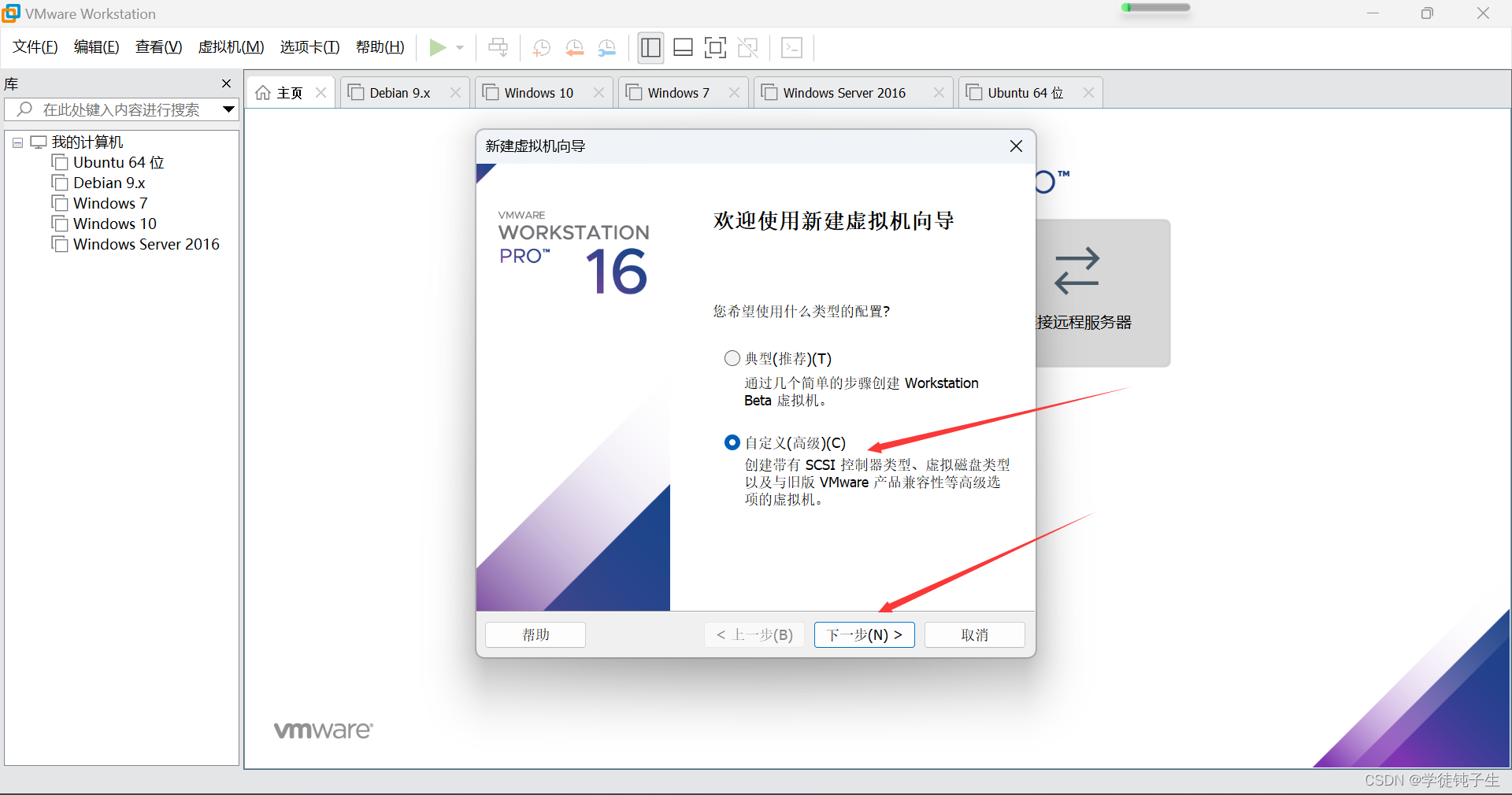The height and width of the screenshot is (795, 1512).
Task: Click the 我的计算机 tree item
Action: (87, 142)
